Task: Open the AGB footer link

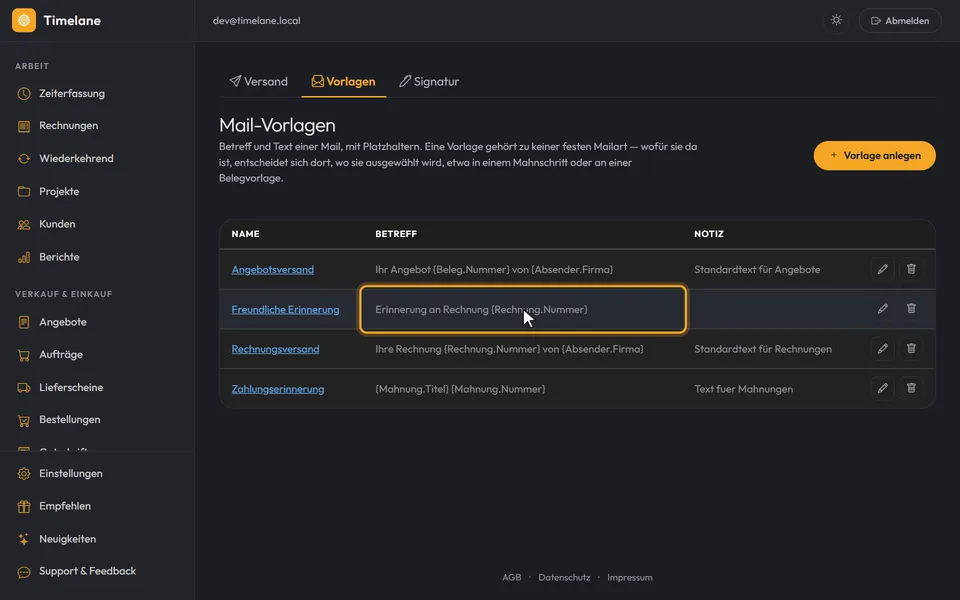Action: (x=511, y=577)
